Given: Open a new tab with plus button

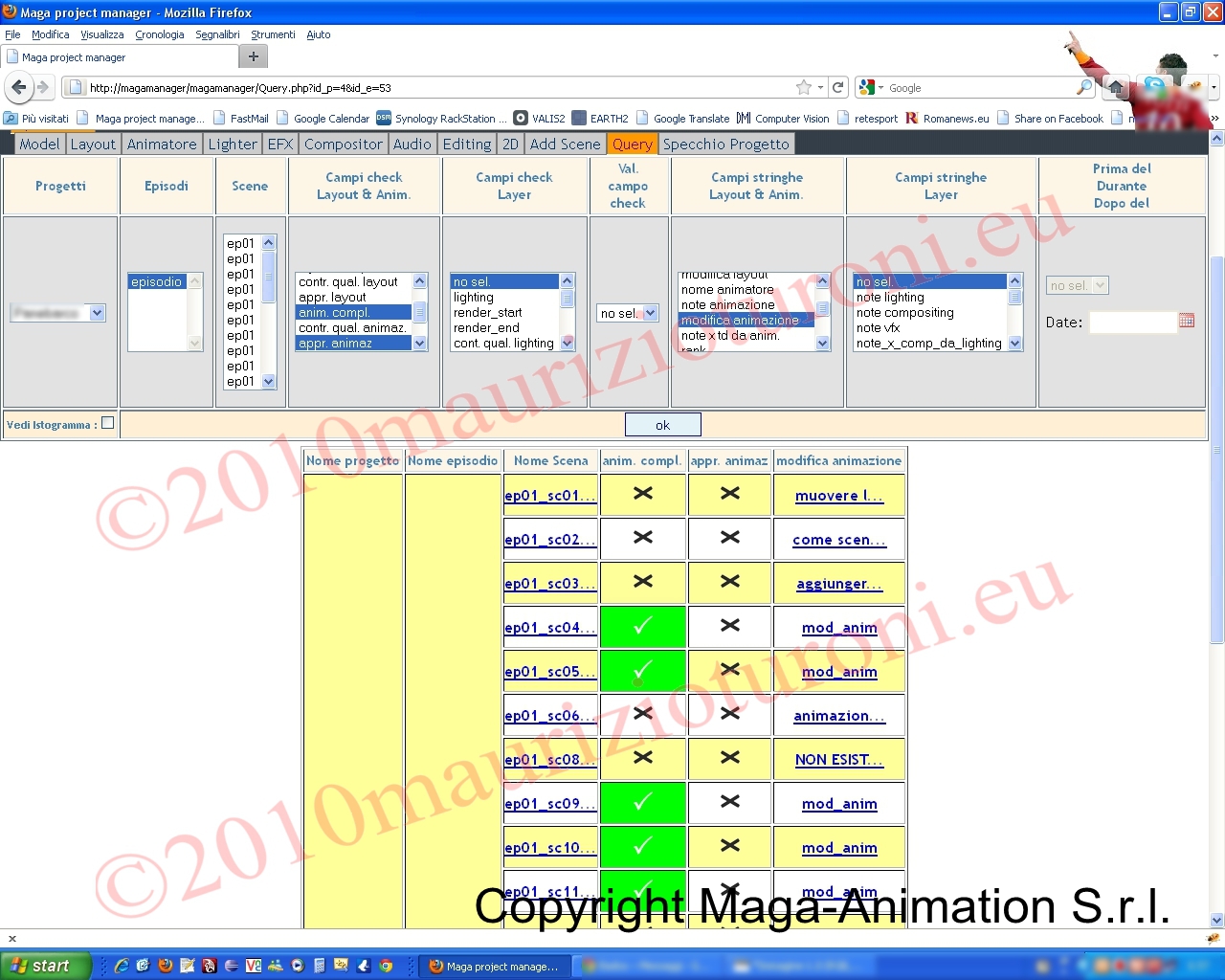Looking at the screenshot, I should pos(253,56).
